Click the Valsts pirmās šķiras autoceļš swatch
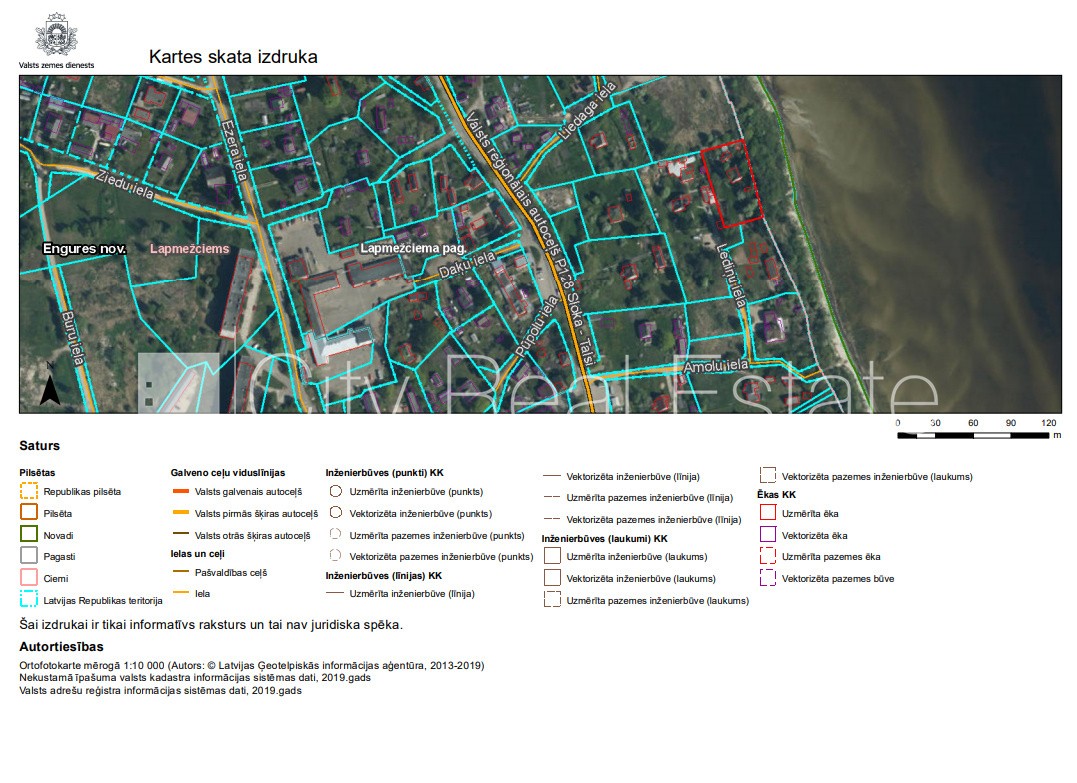The image size is (1077, 783). point(180,513)
